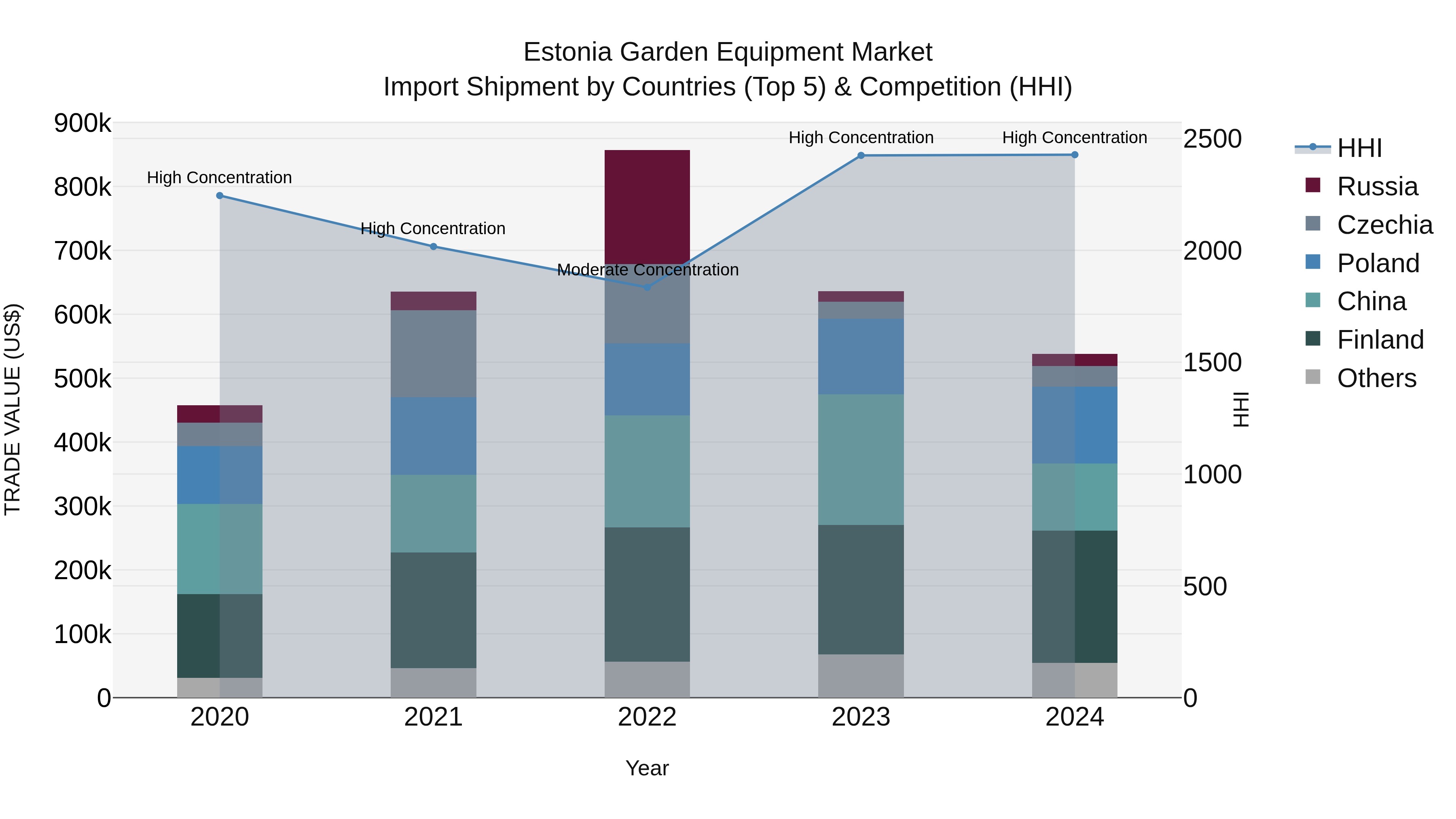Click the Finland segment of 2021 bar
The width and height of the screenshot is (1456, 819).
(x=434, y=610)
